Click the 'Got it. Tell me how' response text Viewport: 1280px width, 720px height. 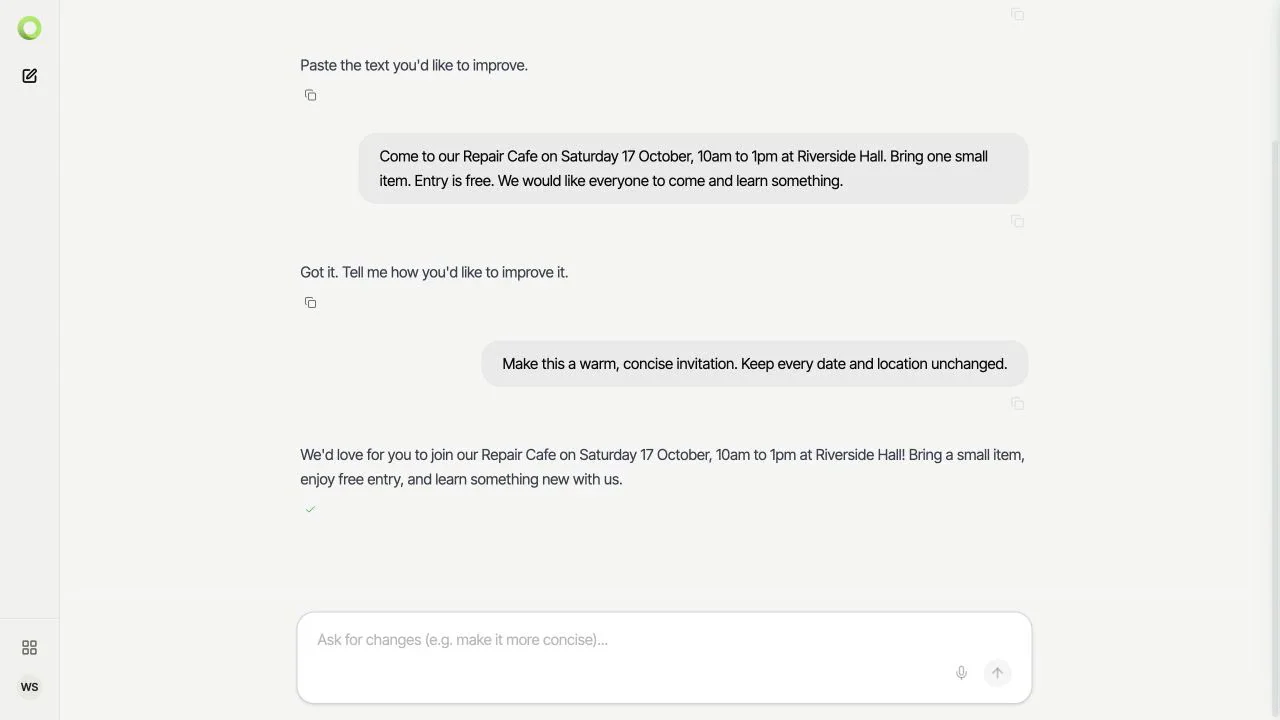click(434, 272)
